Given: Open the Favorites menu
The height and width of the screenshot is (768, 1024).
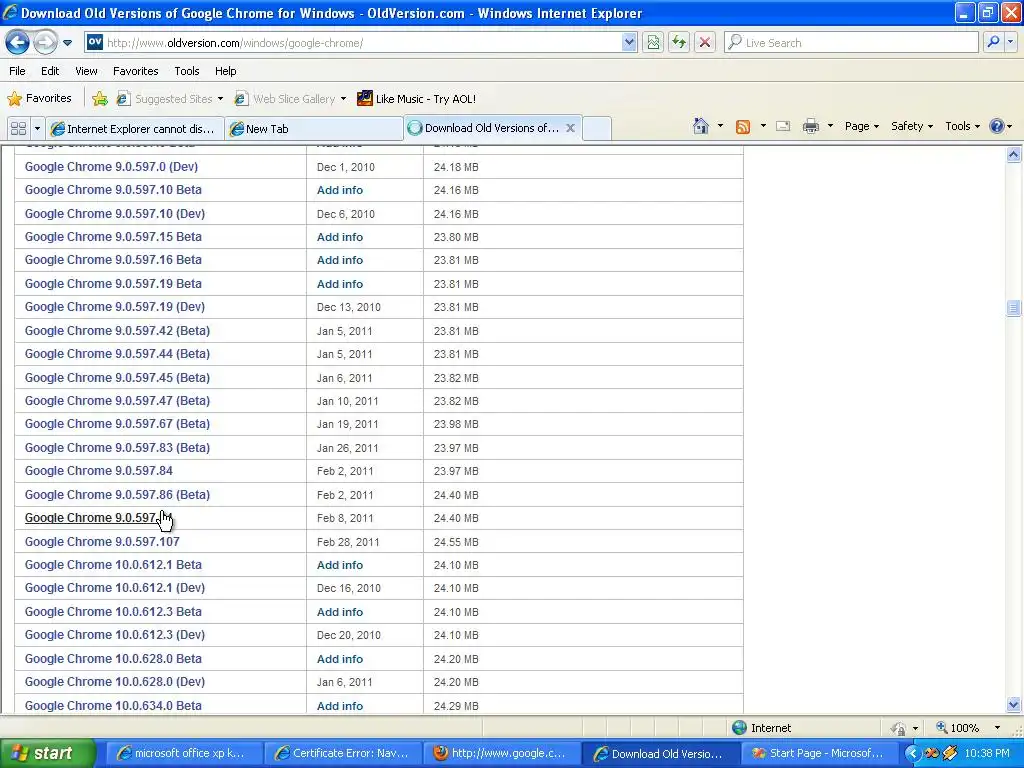Looking at the screenshot, I should pos(135,71).
